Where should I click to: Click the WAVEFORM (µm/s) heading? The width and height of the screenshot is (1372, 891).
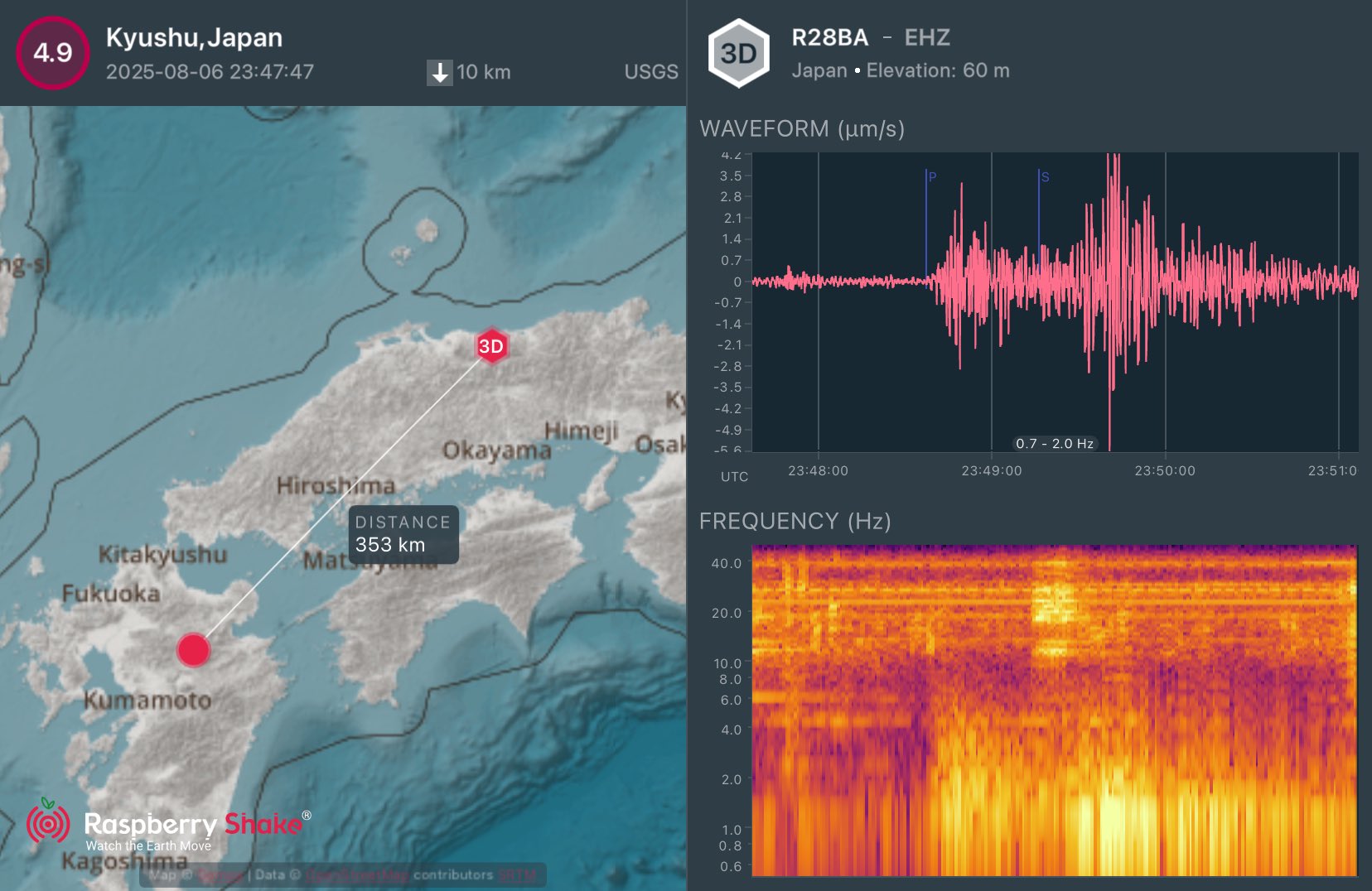point(802,129)
